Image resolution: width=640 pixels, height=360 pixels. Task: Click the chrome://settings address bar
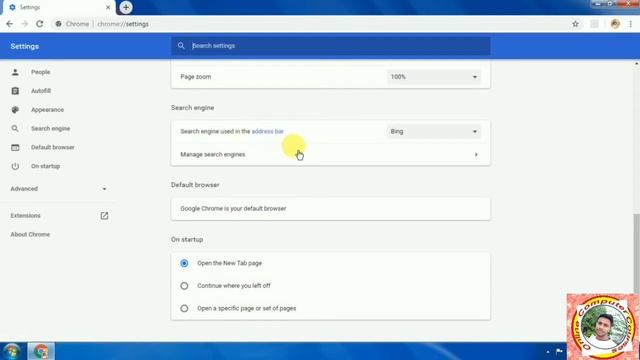tap(123, 24)
